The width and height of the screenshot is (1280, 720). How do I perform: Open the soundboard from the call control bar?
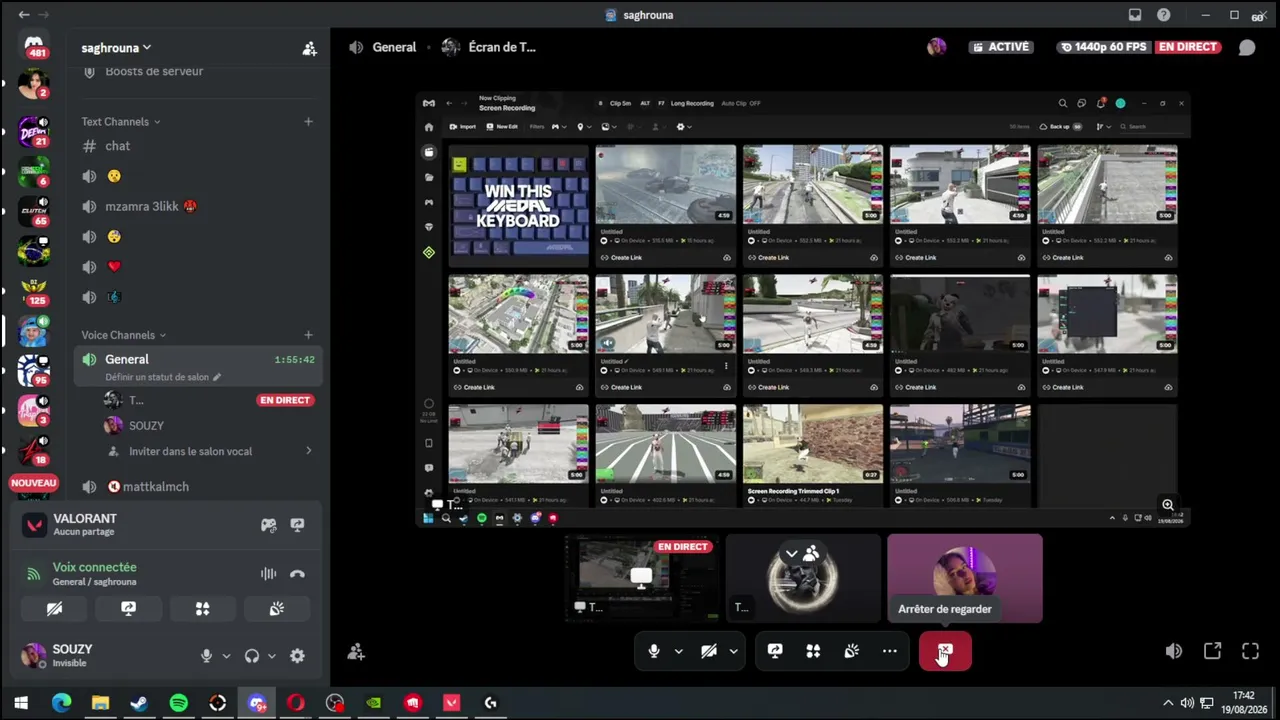click(x=852, y=651)
